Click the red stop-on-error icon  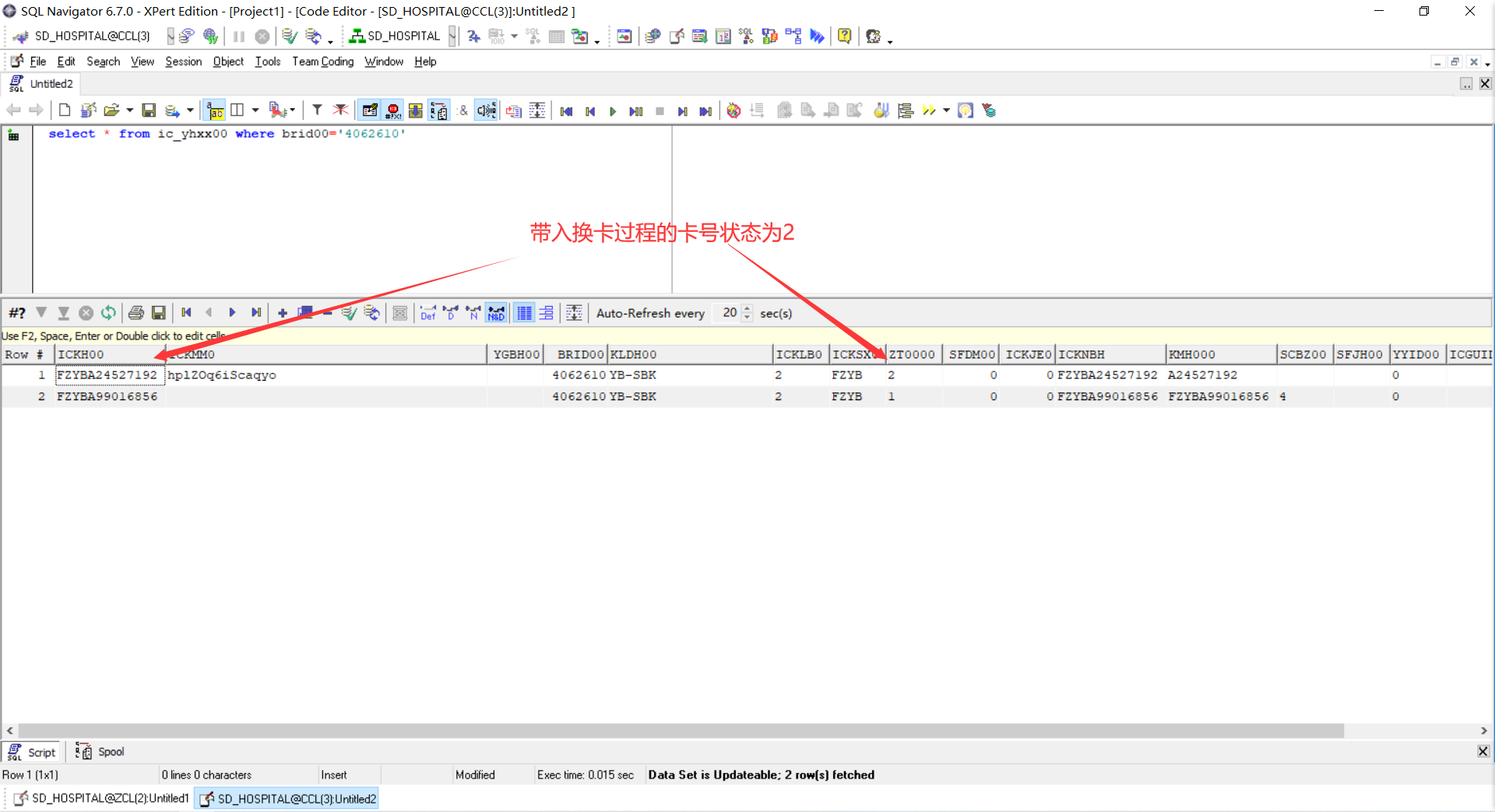point(393,111)
